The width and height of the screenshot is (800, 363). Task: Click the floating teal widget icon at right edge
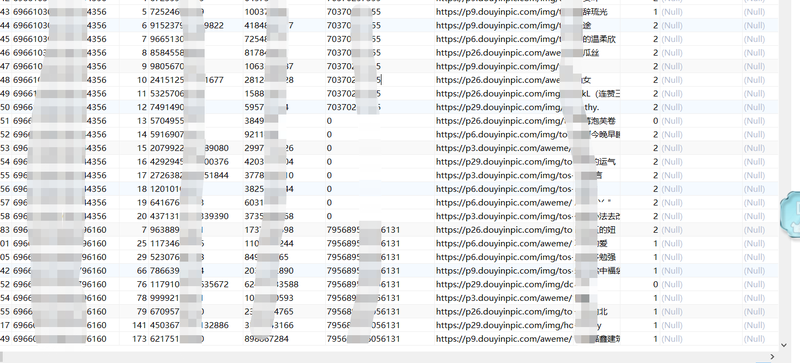[791, 214]
